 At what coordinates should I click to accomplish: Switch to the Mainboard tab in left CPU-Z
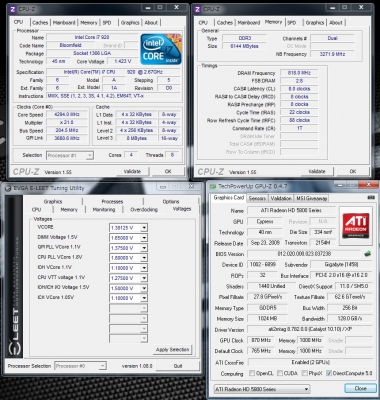tap(64, 23)
